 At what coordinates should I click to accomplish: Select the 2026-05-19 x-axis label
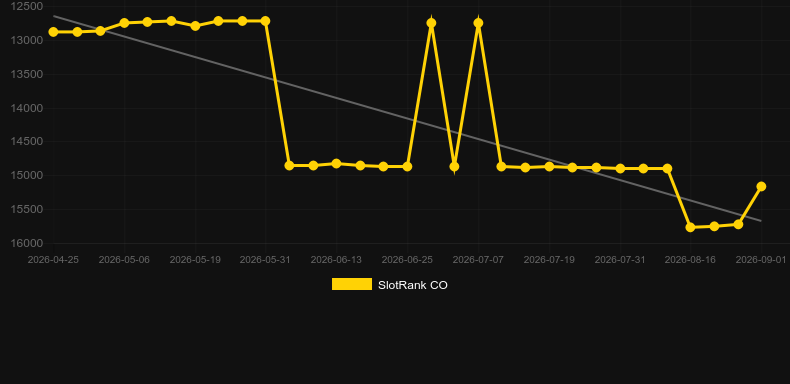[x=195, y=260]
